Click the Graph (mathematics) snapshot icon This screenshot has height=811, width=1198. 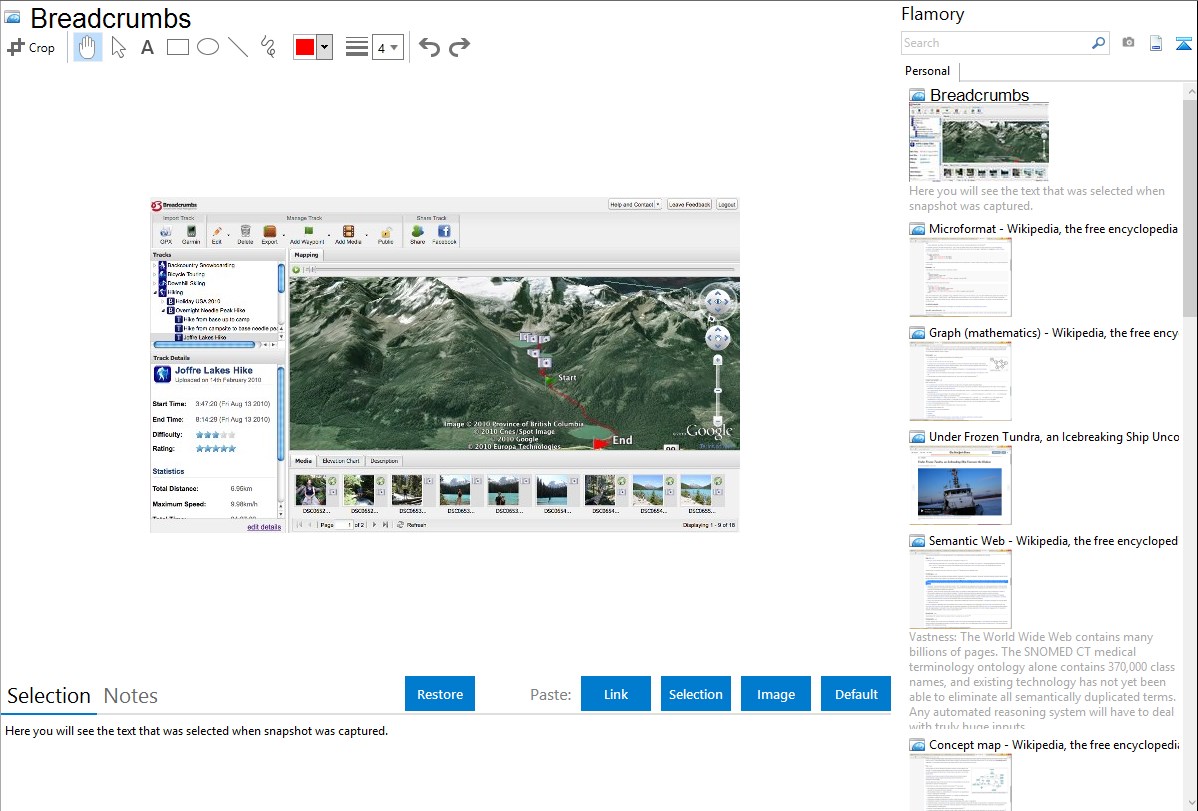[x=918, y=333]
